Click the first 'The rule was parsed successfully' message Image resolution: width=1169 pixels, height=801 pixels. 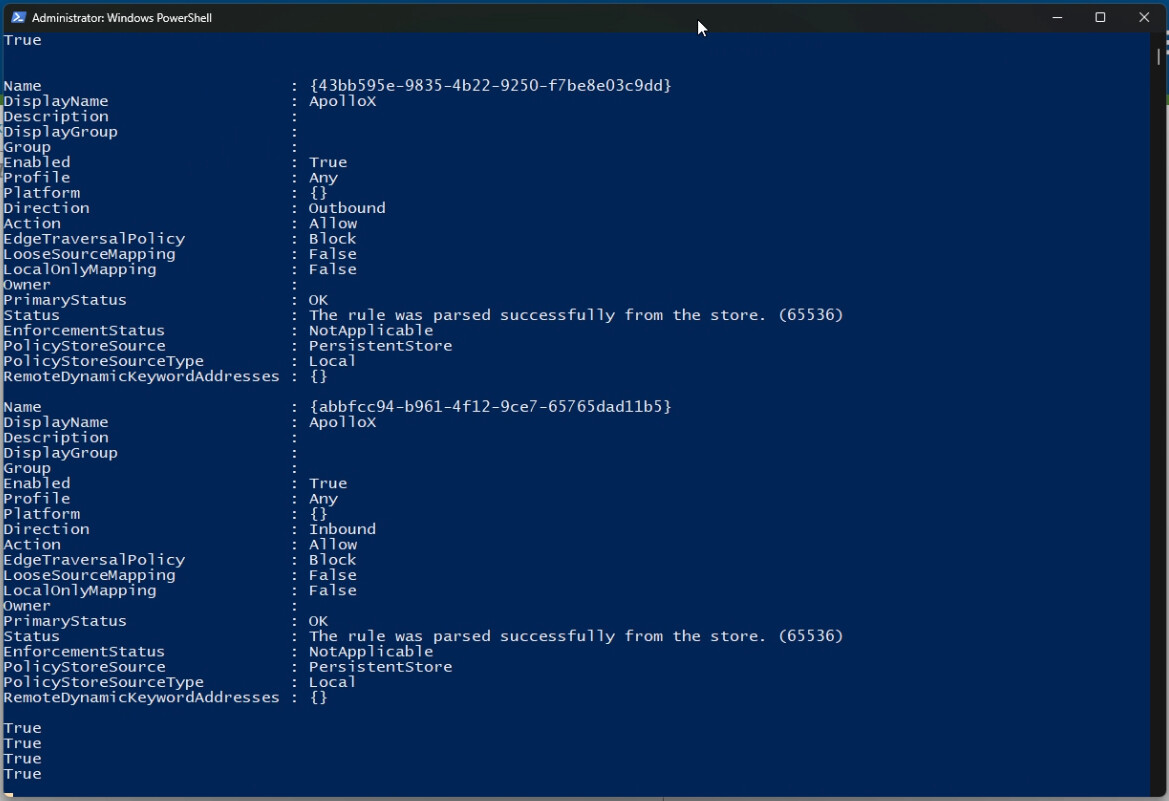point(576,315)
